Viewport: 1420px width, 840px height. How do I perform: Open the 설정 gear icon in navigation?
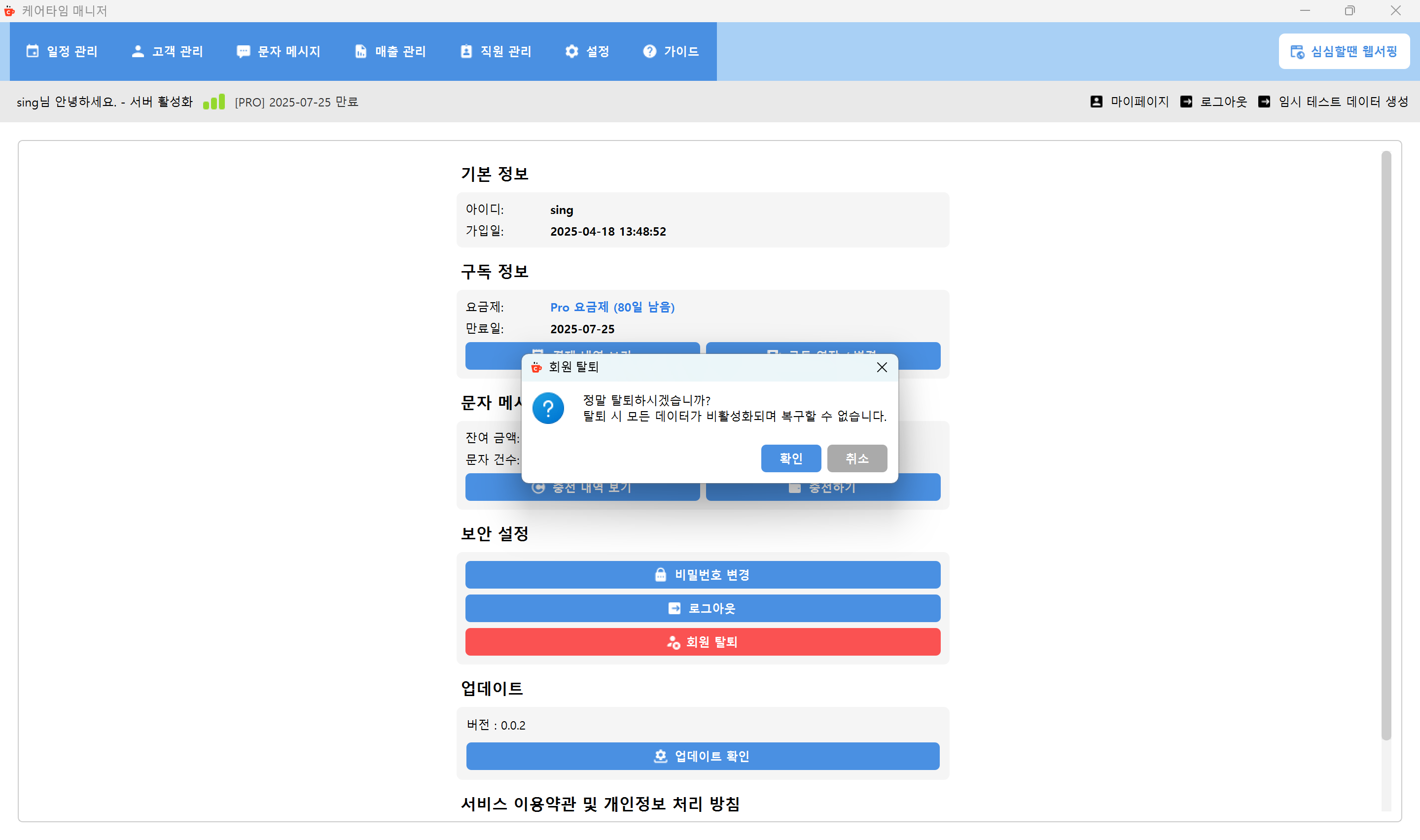pyautogui.click(x=571, y=51)
